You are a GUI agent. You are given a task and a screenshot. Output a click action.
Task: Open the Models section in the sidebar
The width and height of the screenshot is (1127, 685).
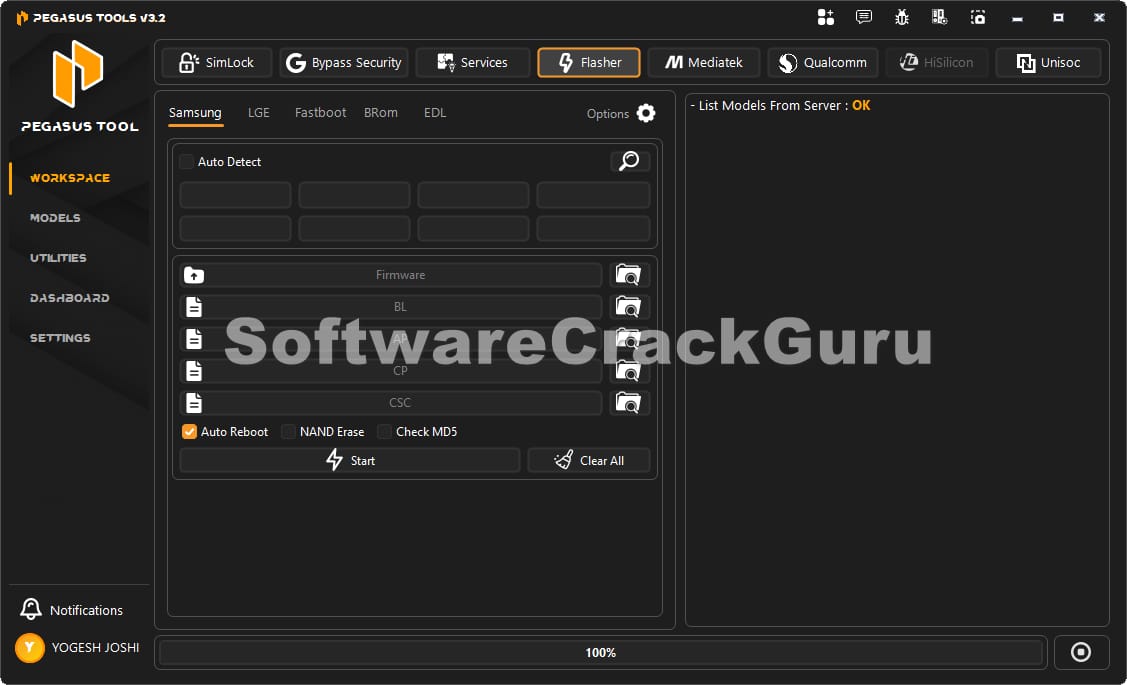point(55,218)
